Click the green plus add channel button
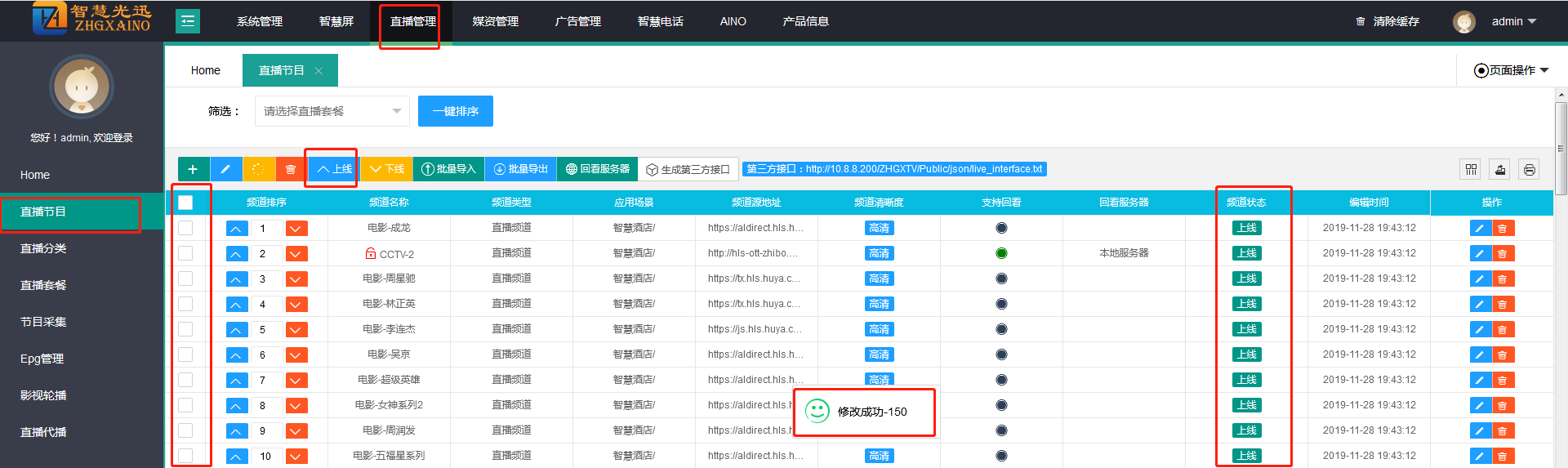 (x=193, y=169)
